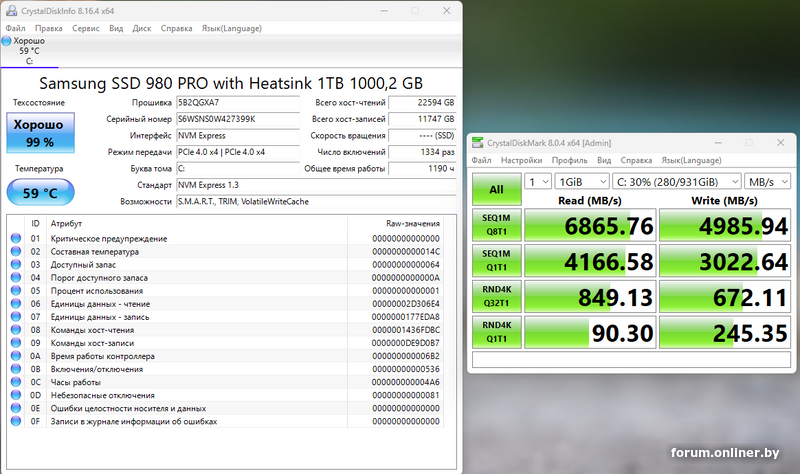Click status icon of attribute 01 critical warning
Screen dimensions: 800x474
click(16, 239)
